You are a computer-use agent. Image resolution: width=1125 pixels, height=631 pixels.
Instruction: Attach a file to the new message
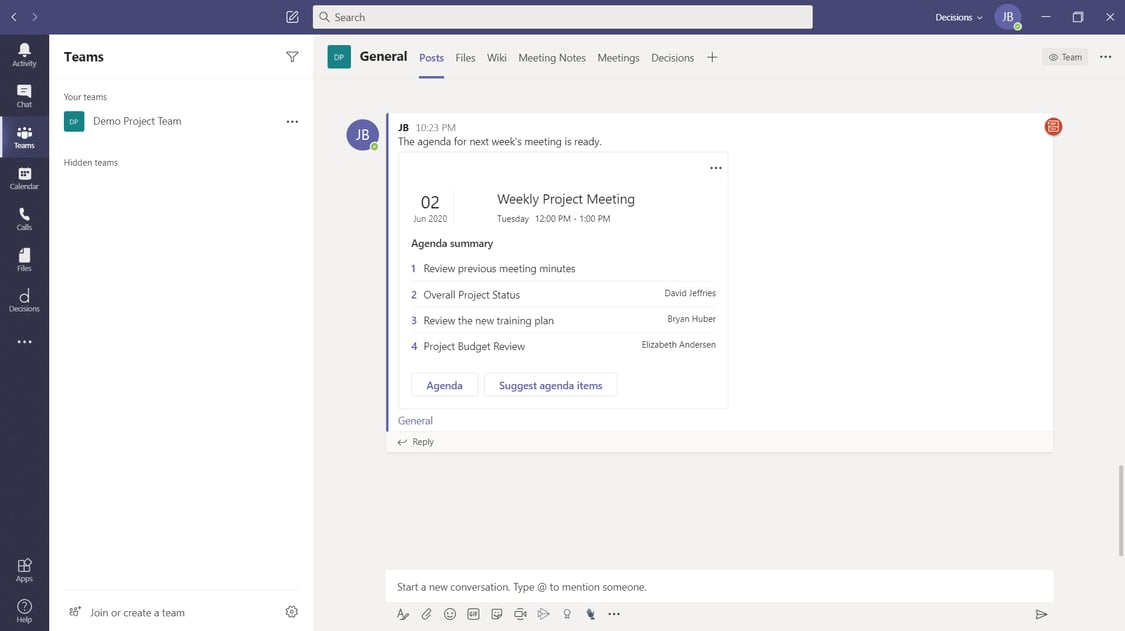click(x=425, y=613)
